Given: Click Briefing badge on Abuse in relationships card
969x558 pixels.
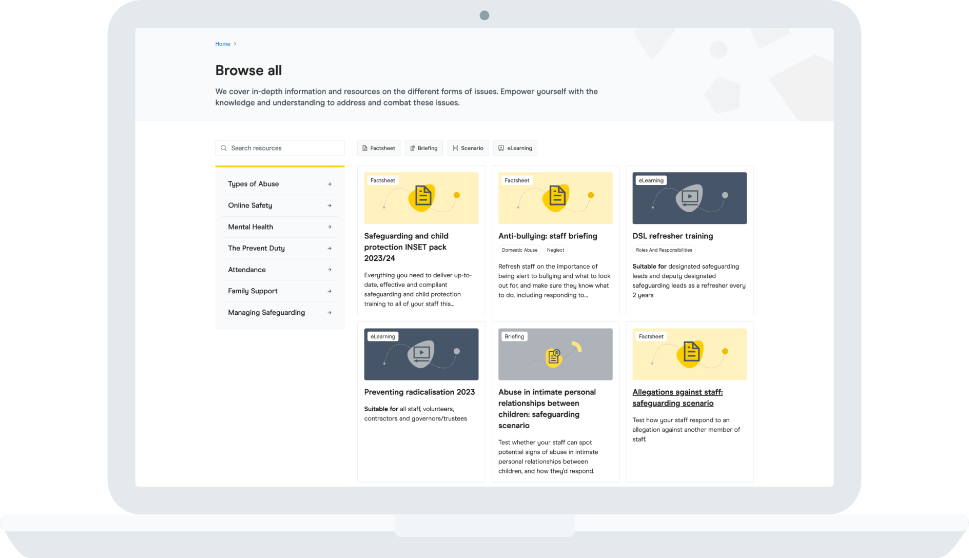Looking at the screenshot, I should 514,337.
